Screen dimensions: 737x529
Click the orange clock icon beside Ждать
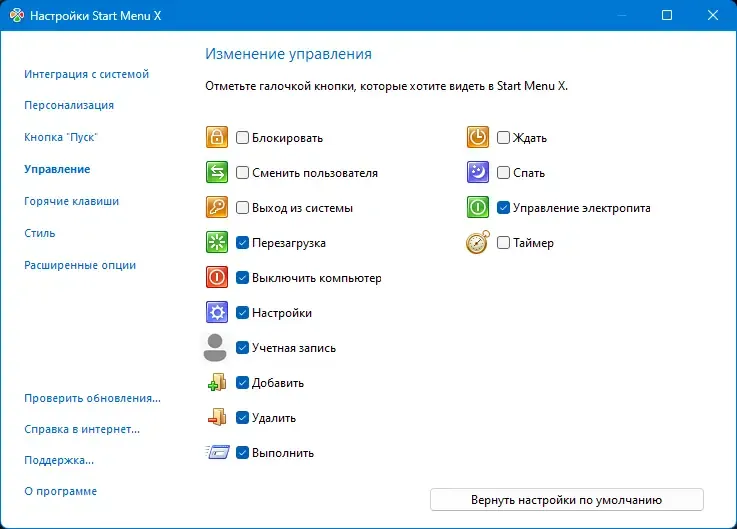click(478, 137)
